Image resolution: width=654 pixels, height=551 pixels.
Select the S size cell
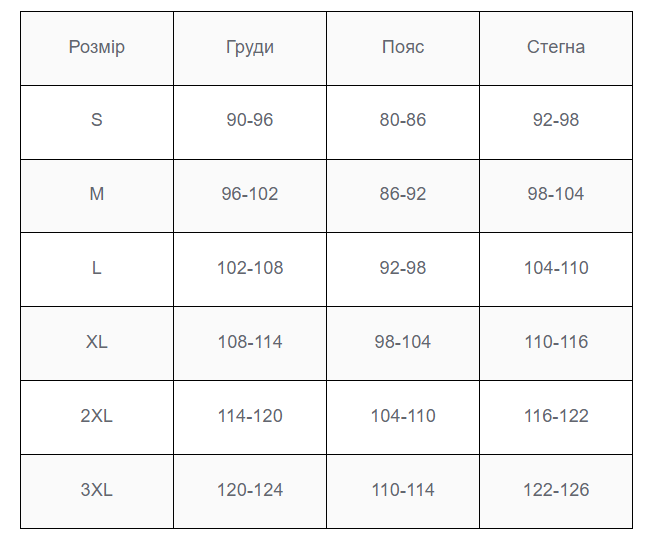click(x=97, y=122)
